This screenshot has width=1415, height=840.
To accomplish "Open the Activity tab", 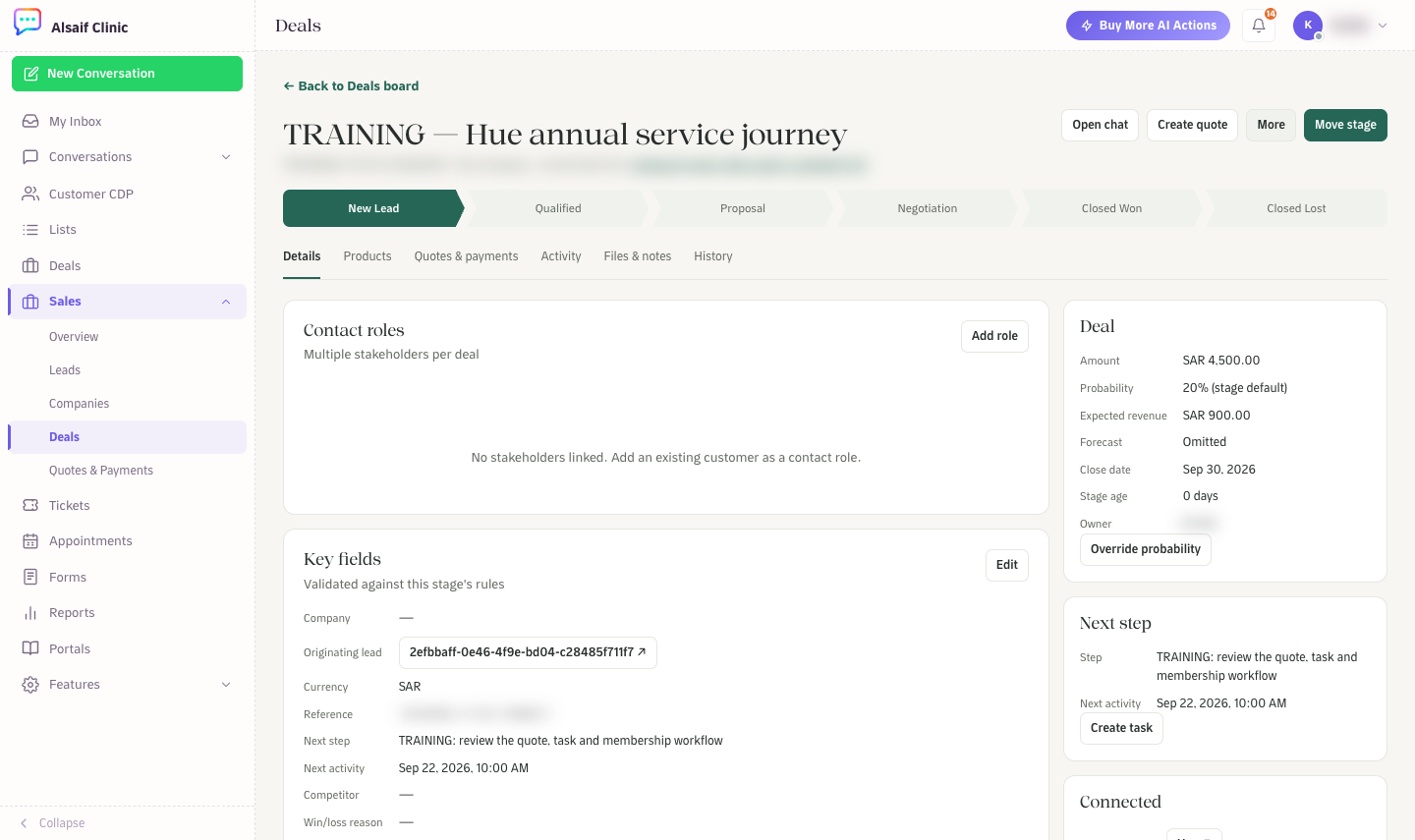I will click(x=561, y=256).
